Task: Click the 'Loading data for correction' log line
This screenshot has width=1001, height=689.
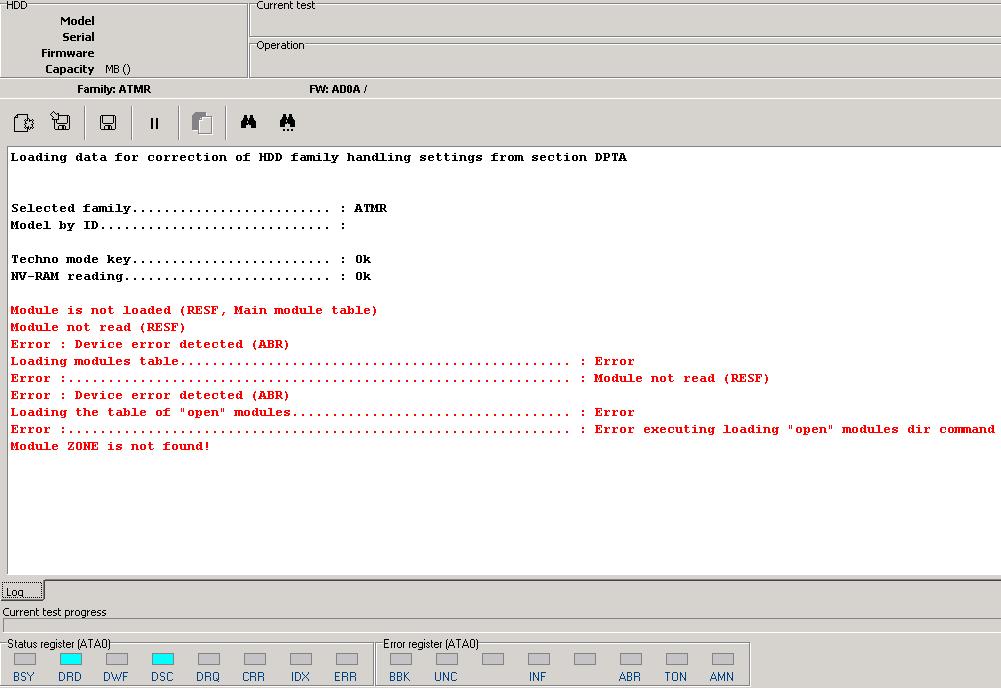Action: (319, 157)
